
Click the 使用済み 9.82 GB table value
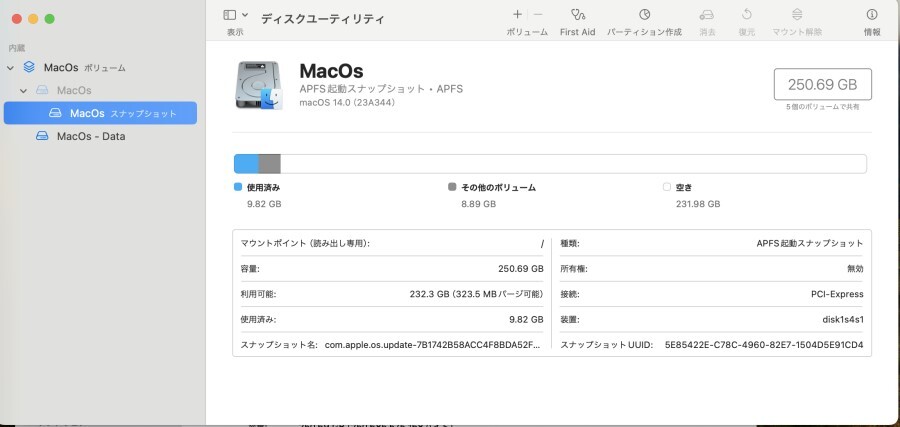click(525, 319)
